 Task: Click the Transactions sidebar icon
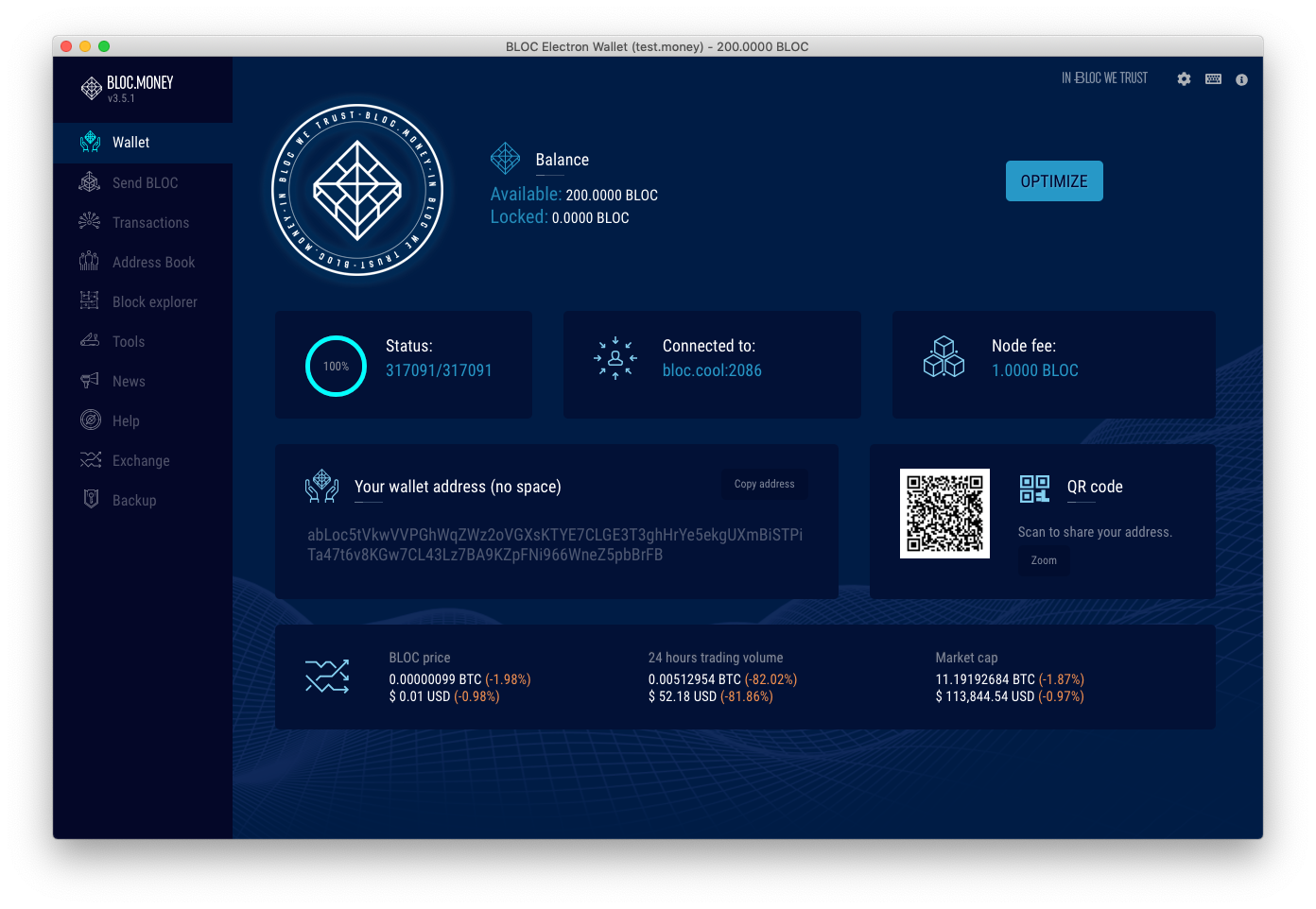click(x=90, y=222)
